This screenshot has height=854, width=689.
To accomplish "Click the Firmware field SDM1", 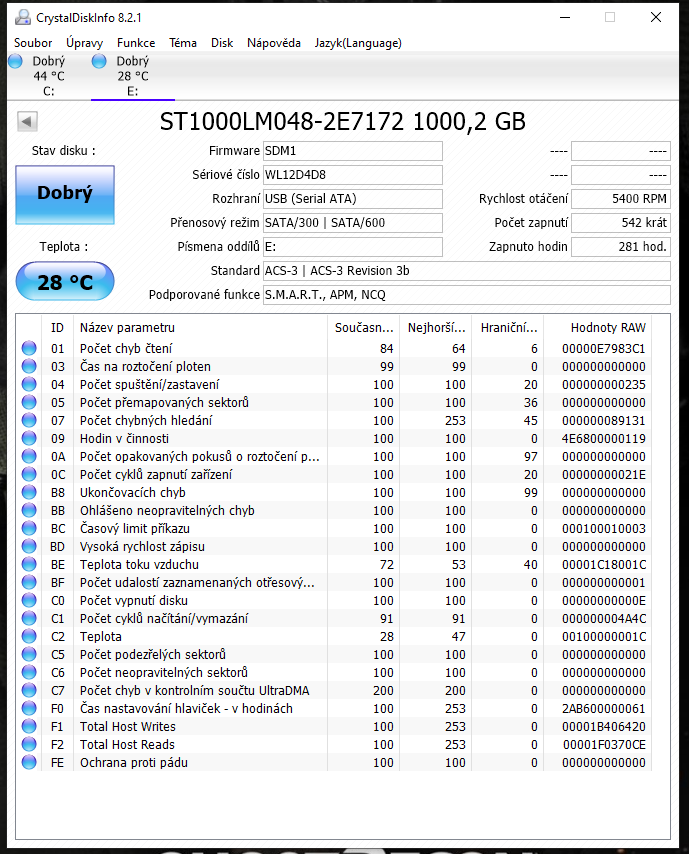I will 352,151.
